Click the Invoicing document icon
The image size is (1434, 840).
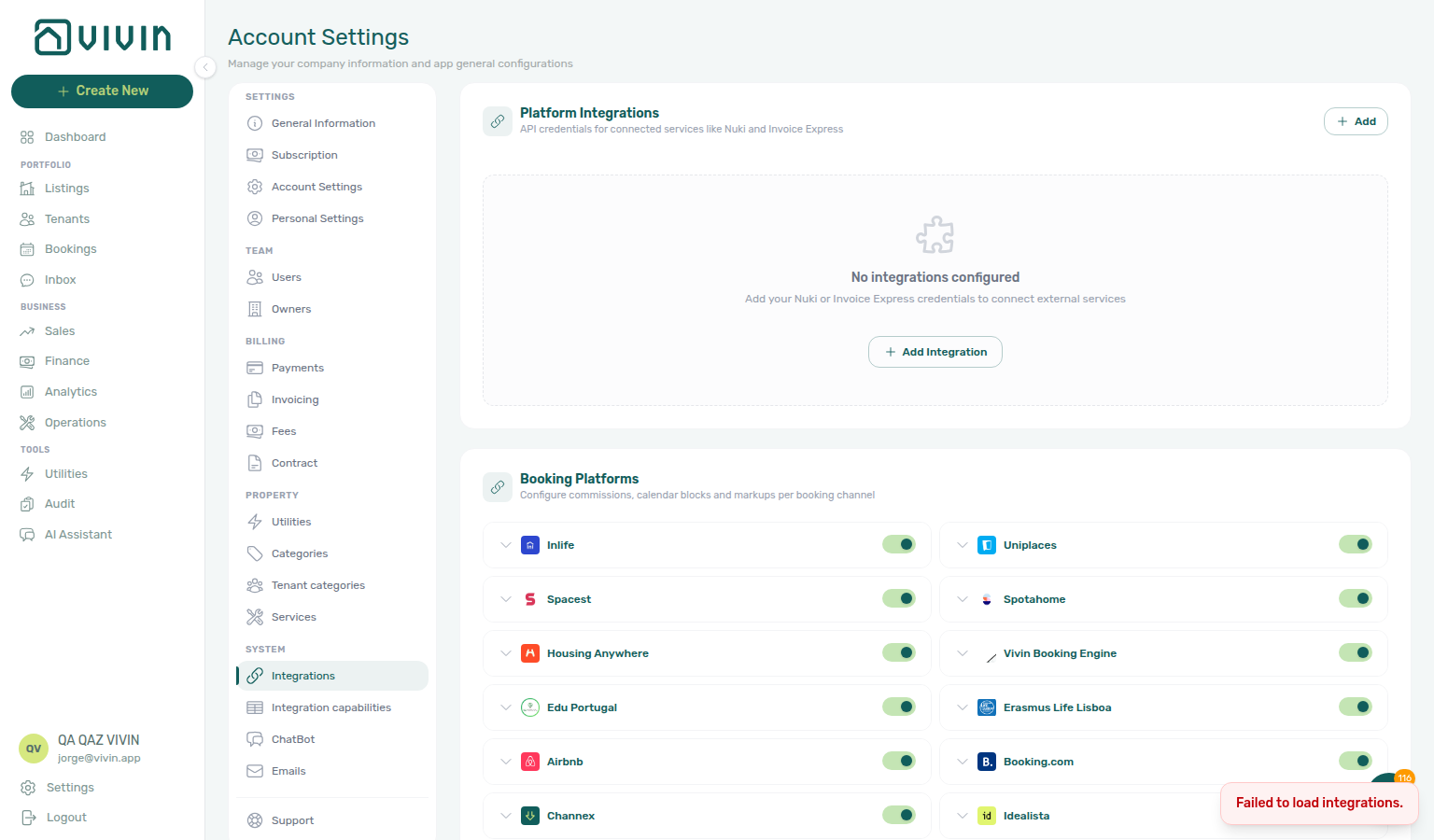pos(255,399)
